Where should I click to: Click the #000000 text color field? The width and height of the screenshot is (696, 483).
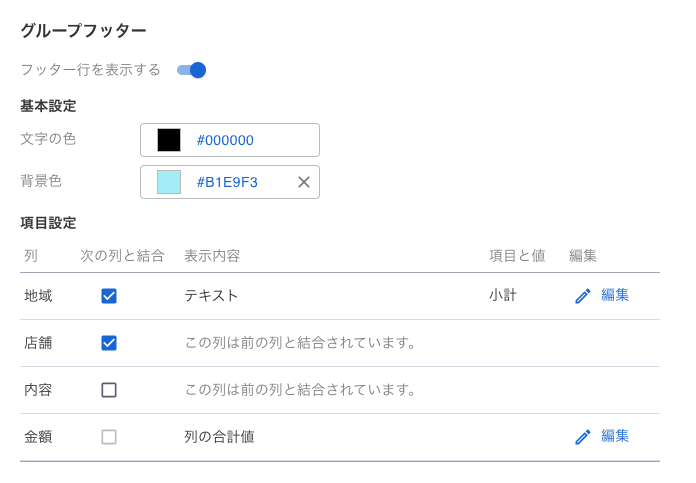pos(230,140)
